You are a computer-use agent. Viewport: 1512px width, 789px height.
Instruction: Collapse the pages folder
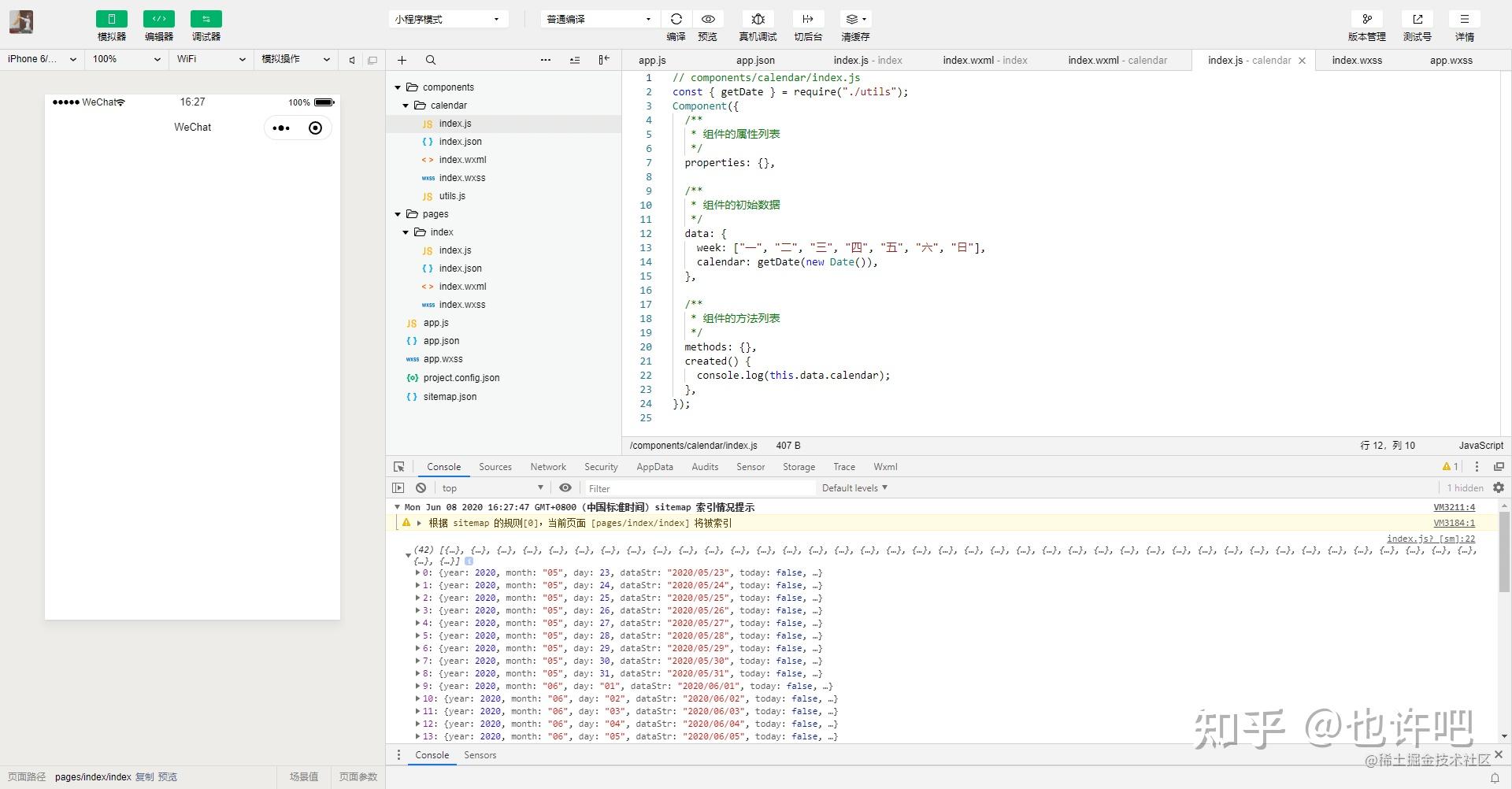(x=398, y=214)
